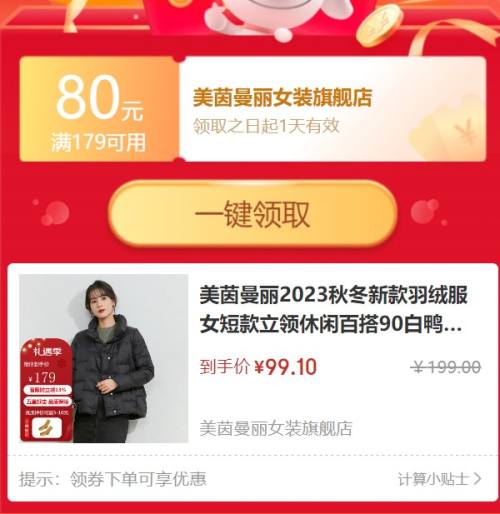Open store name below the product price
This screenshot has width=500, height=514.
(276, 428)
